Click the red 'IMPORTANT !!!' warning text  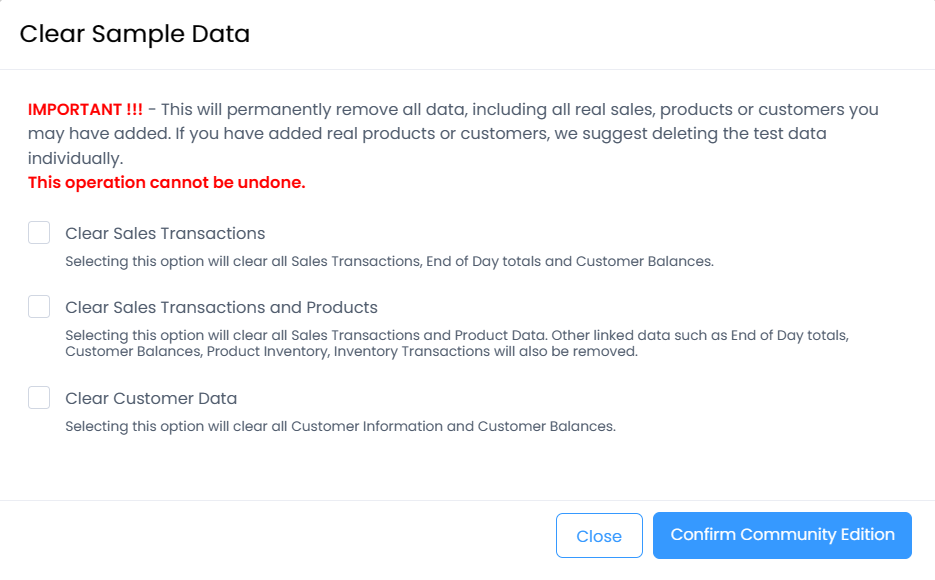(85, 109)
